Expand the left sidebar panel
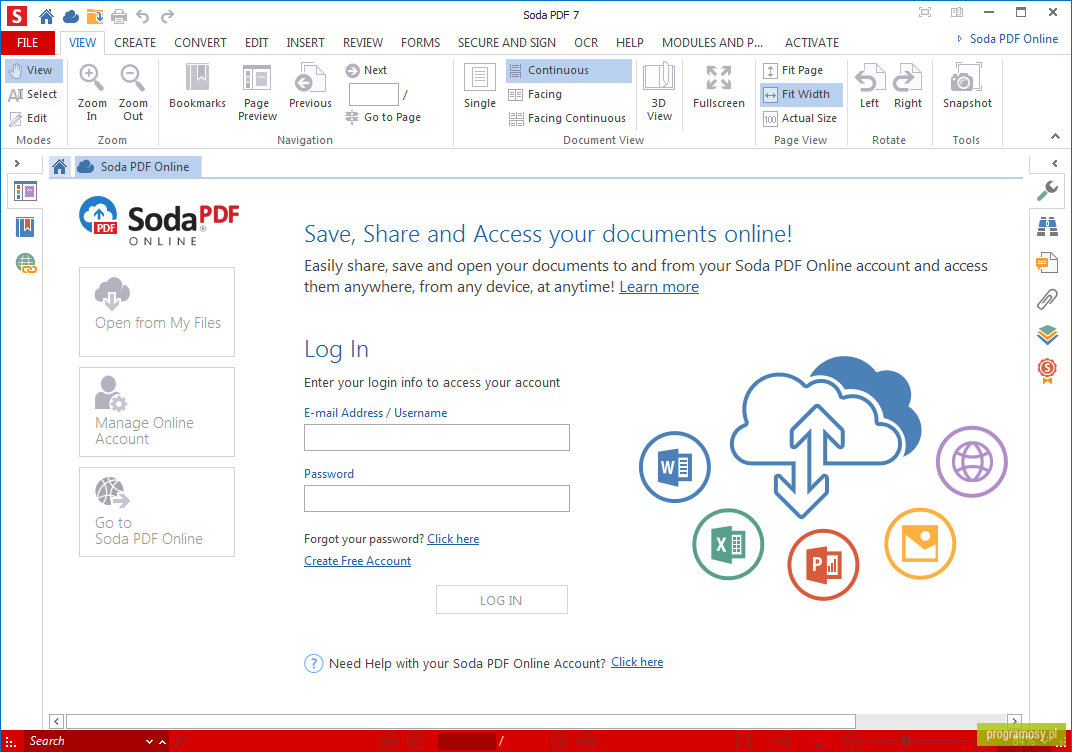The width and height of the screenshot is (1072, 752). pos(17,163)
